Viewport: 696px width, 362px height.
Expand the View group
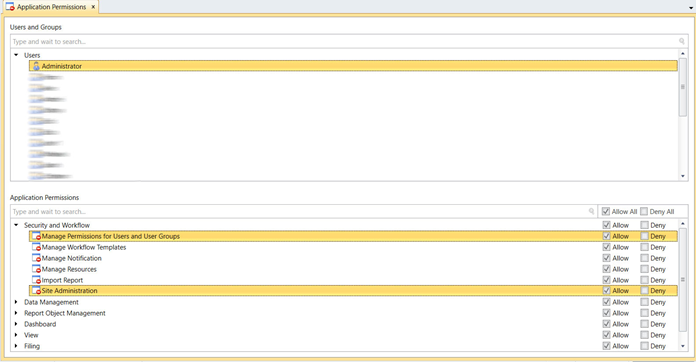16,335
